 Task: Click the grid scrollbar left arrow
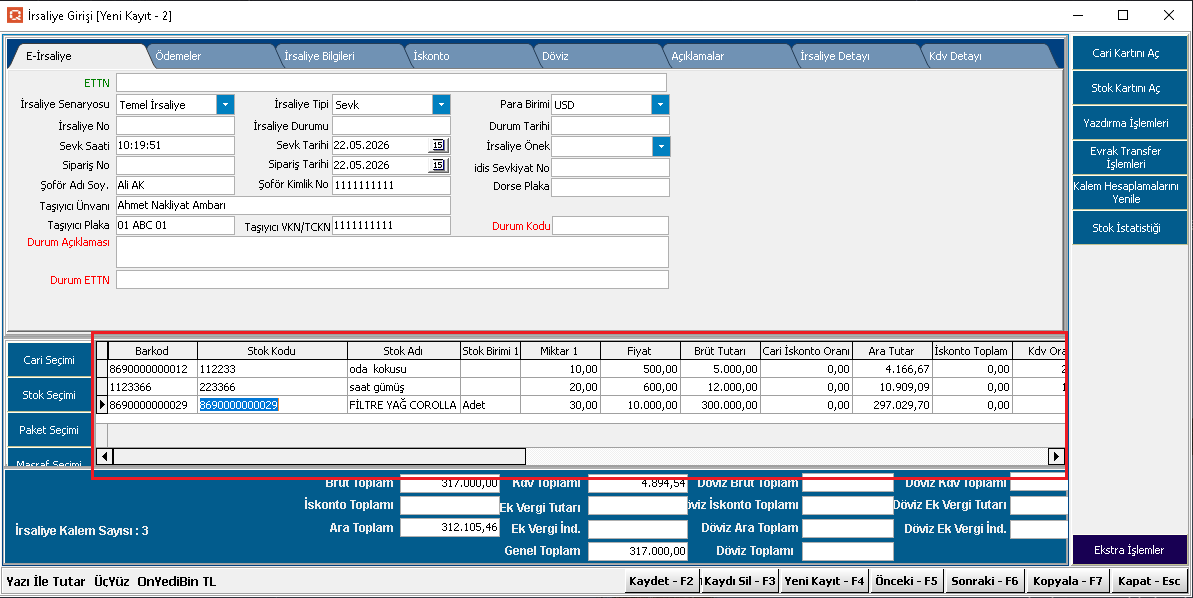[x=105, y=456]
